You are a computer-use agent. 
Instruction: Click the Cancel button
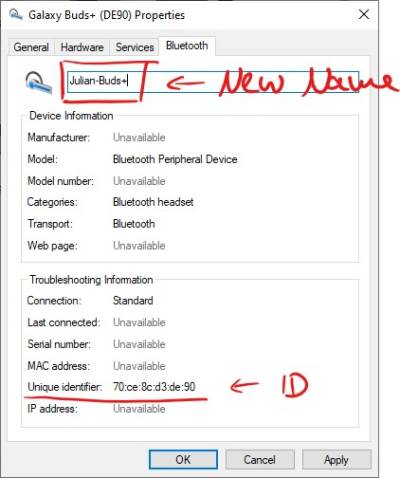[260, 460]
